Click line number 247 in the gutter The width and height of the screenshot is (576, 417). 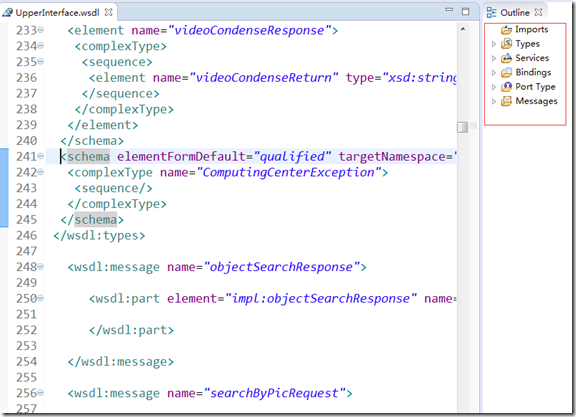tap(26, 251)
